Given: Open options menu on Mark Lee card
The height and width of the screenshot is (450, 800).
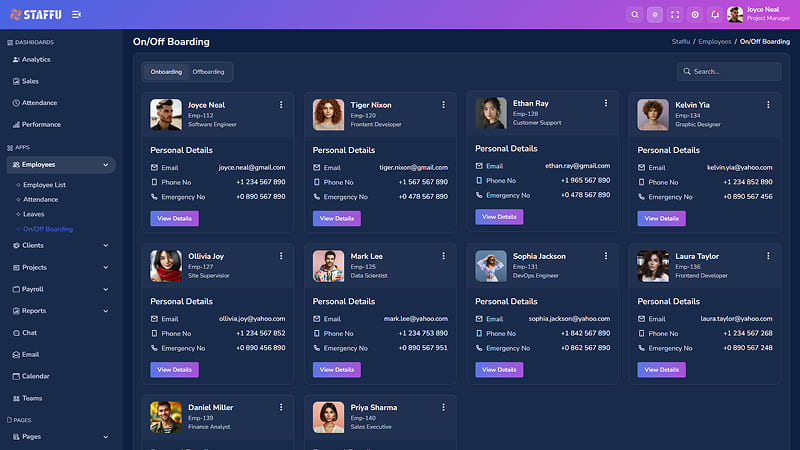Looking at the screenshot, I should pos(443,256).
